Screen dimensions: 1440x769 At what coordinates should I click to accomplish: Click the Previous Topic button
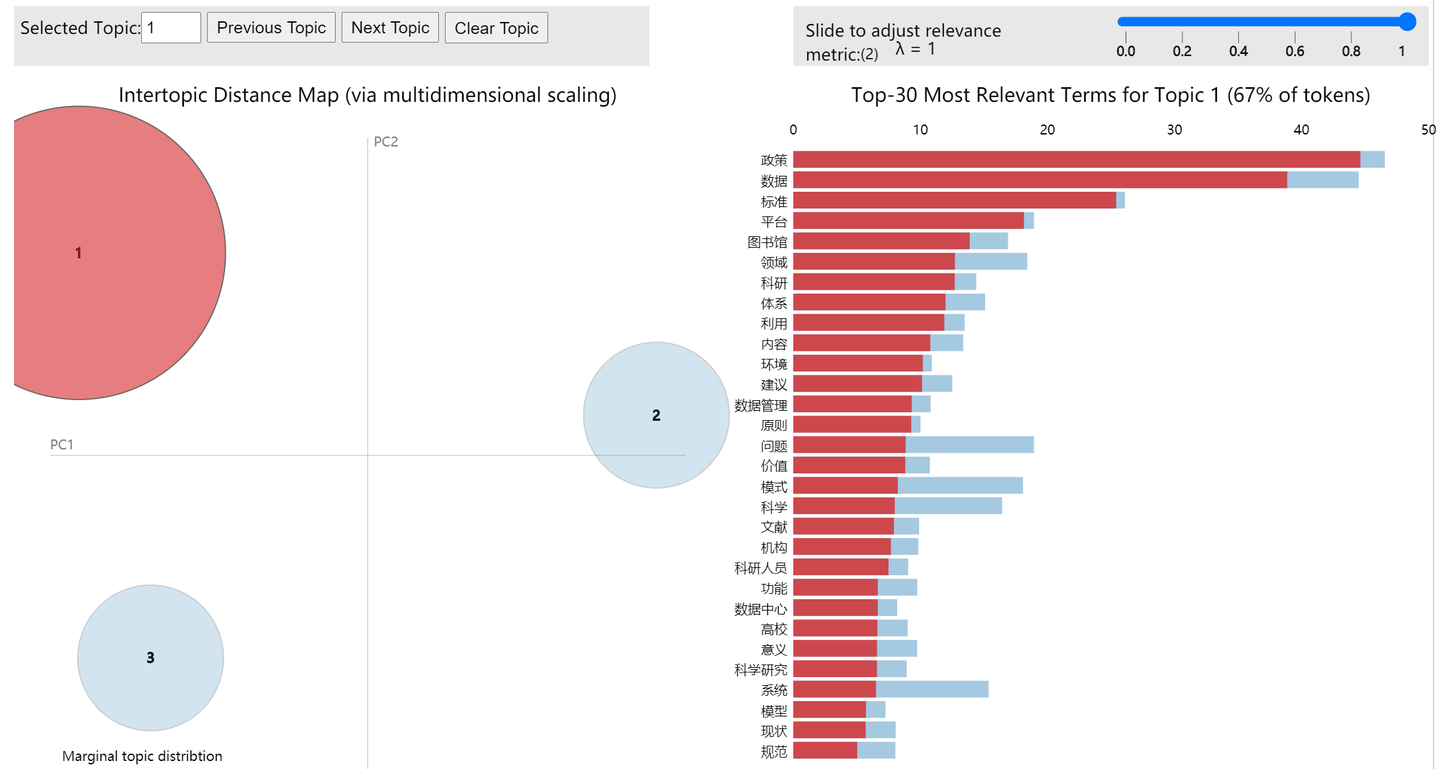tap(271, 28)
